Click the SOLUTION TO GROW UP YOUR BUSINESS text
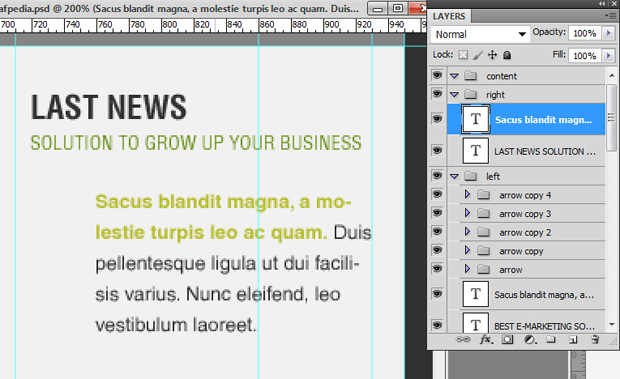 pos(196,143)
